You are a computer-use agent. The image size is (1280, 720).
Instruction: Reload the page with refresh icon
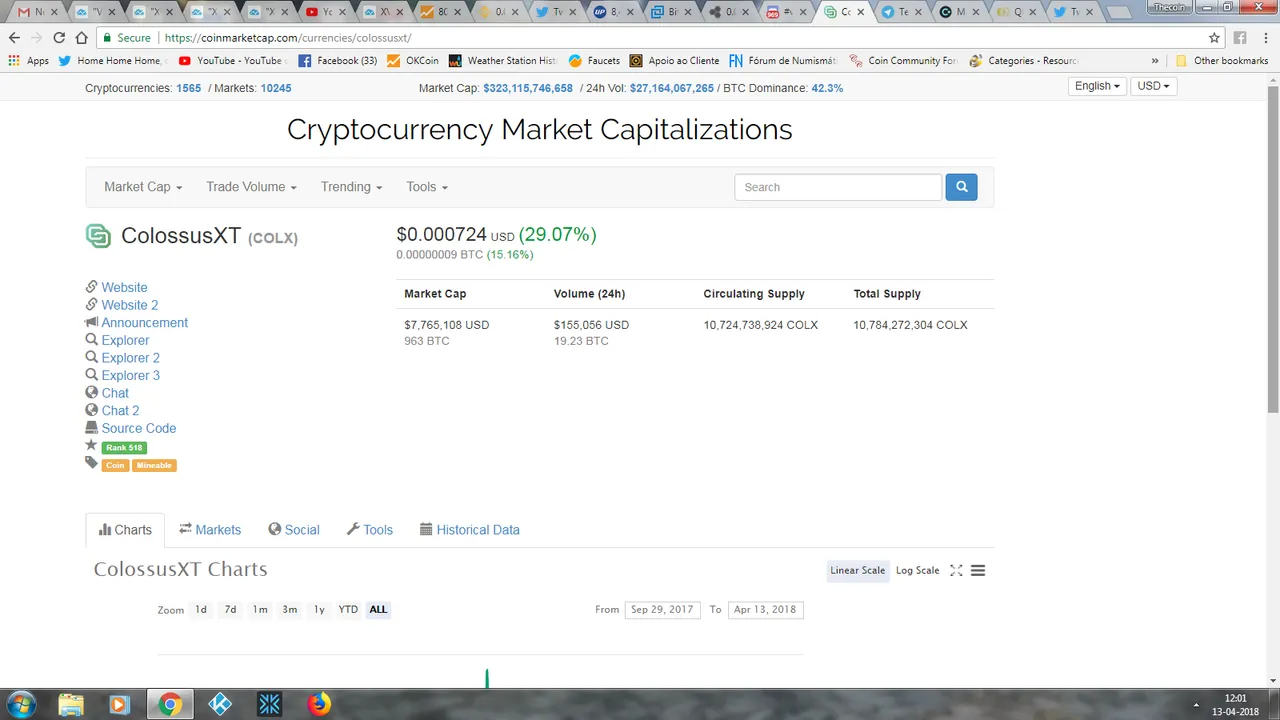coord(59,38)
